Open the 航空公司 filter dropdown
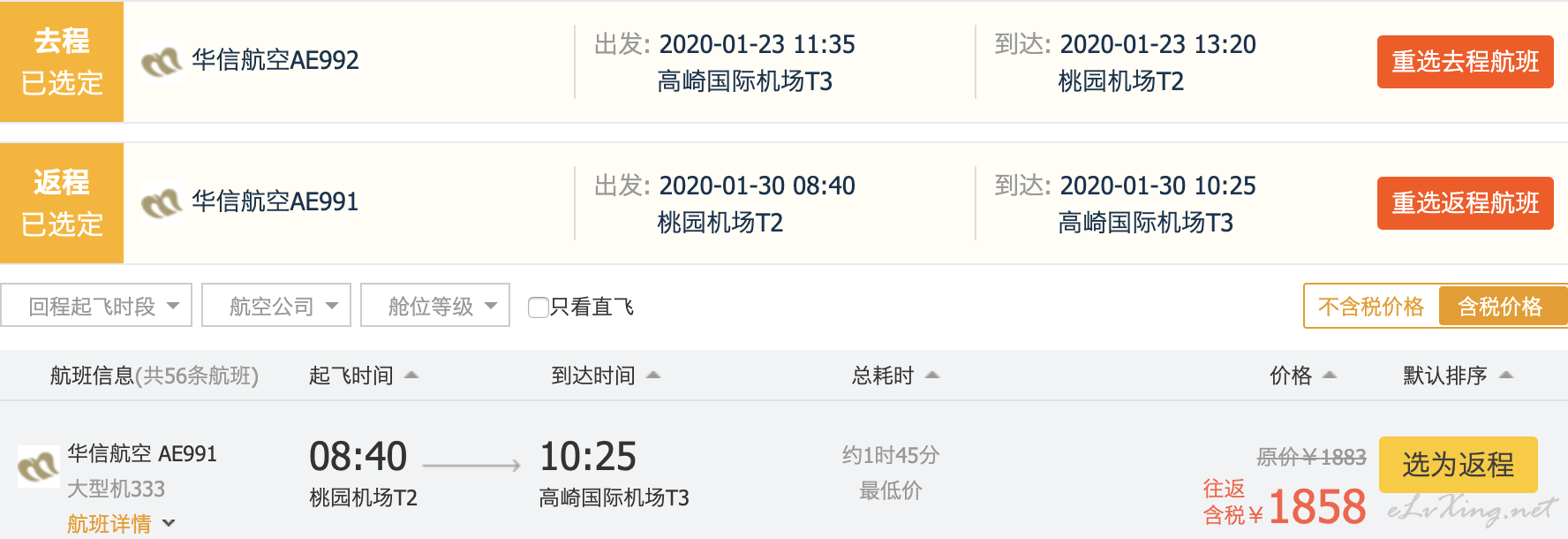Screen dimensions: 1568x539 tap(276, 306)
